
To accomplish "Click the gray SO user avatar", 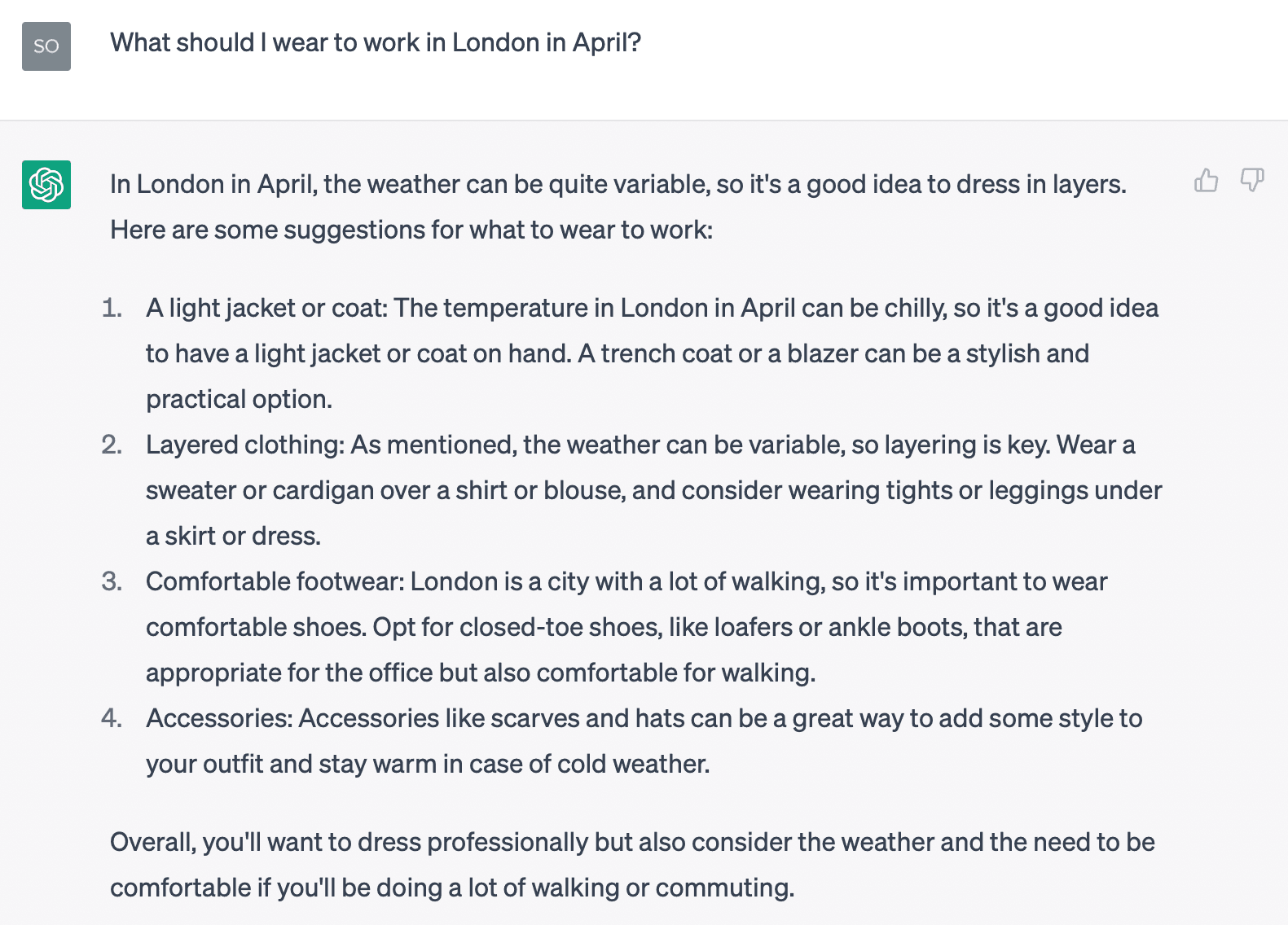I will (46, 46).
